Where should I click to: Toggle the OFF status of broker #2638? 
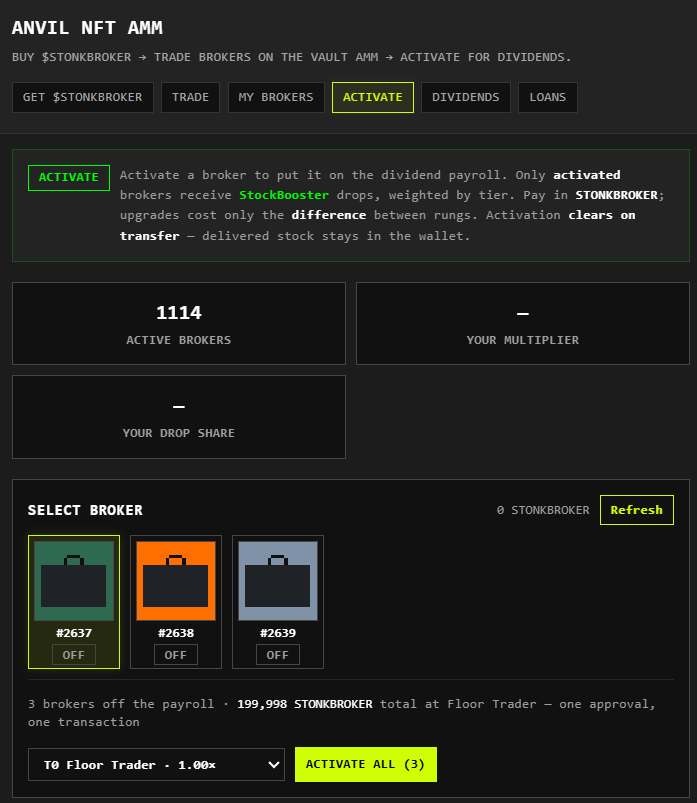pyautogui.click(x=176, y=655)
